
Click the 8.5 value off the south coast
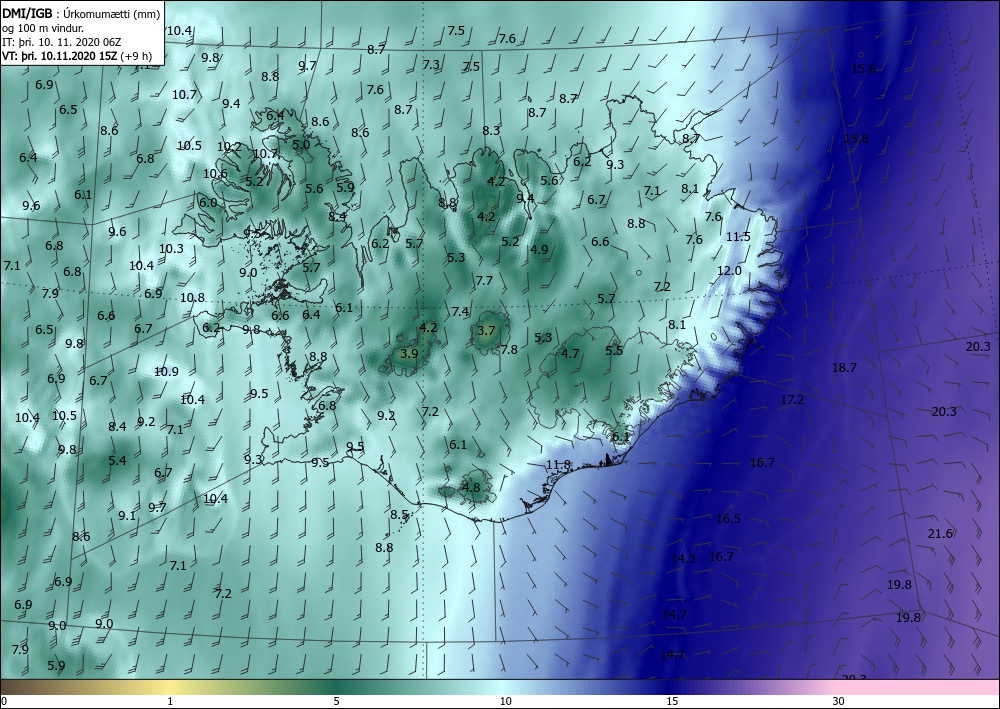(399, 514)
